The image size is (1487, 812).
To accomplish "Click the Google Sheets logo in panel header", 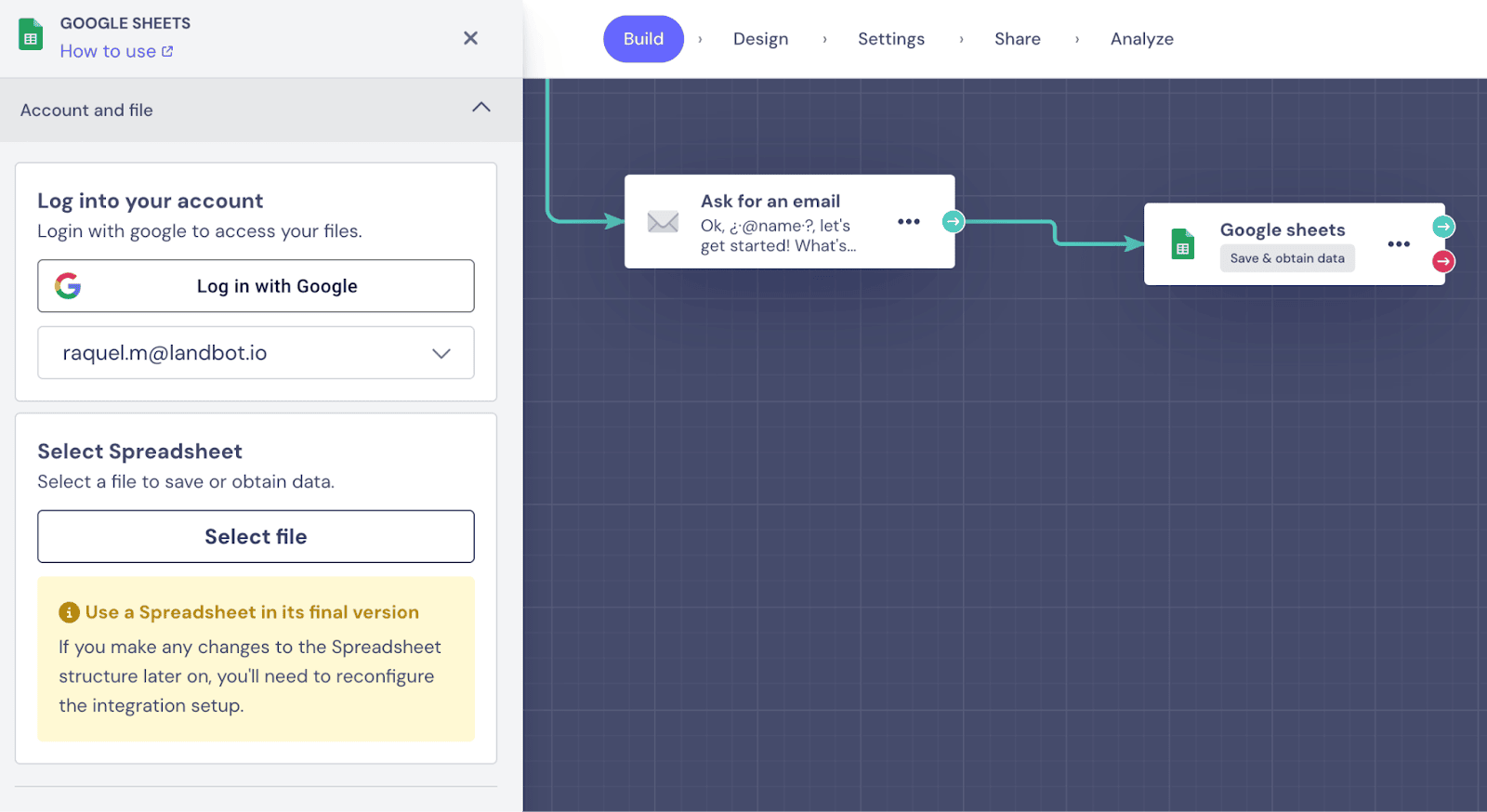I will coord(31,34).
